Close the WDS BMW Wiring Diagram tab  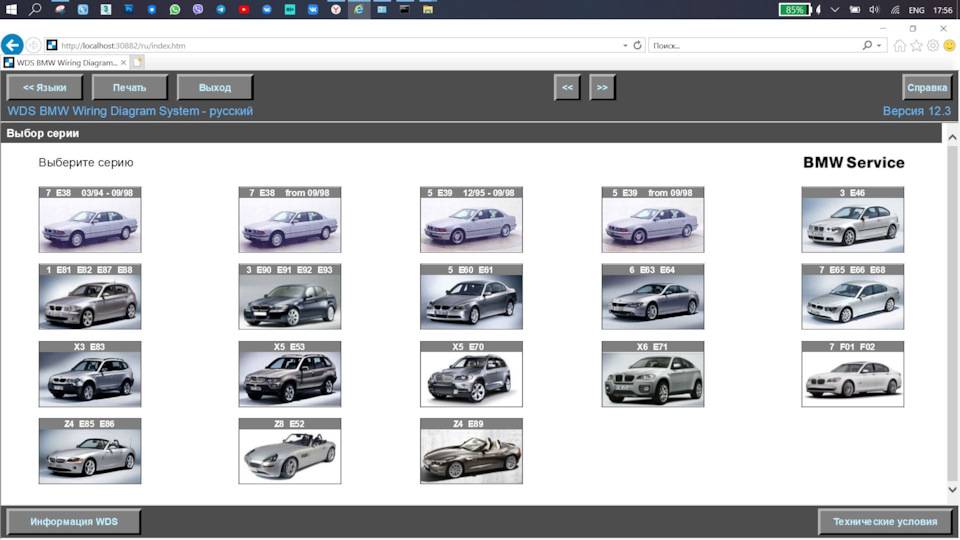123,62
